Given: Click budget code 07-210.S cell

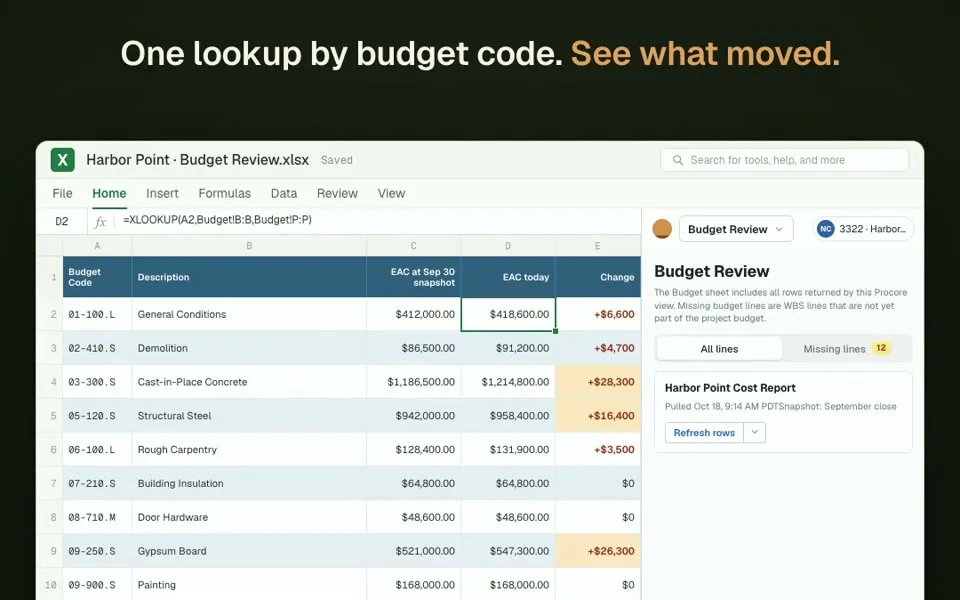Looking at the screenshot, I should tap(97, 483).
